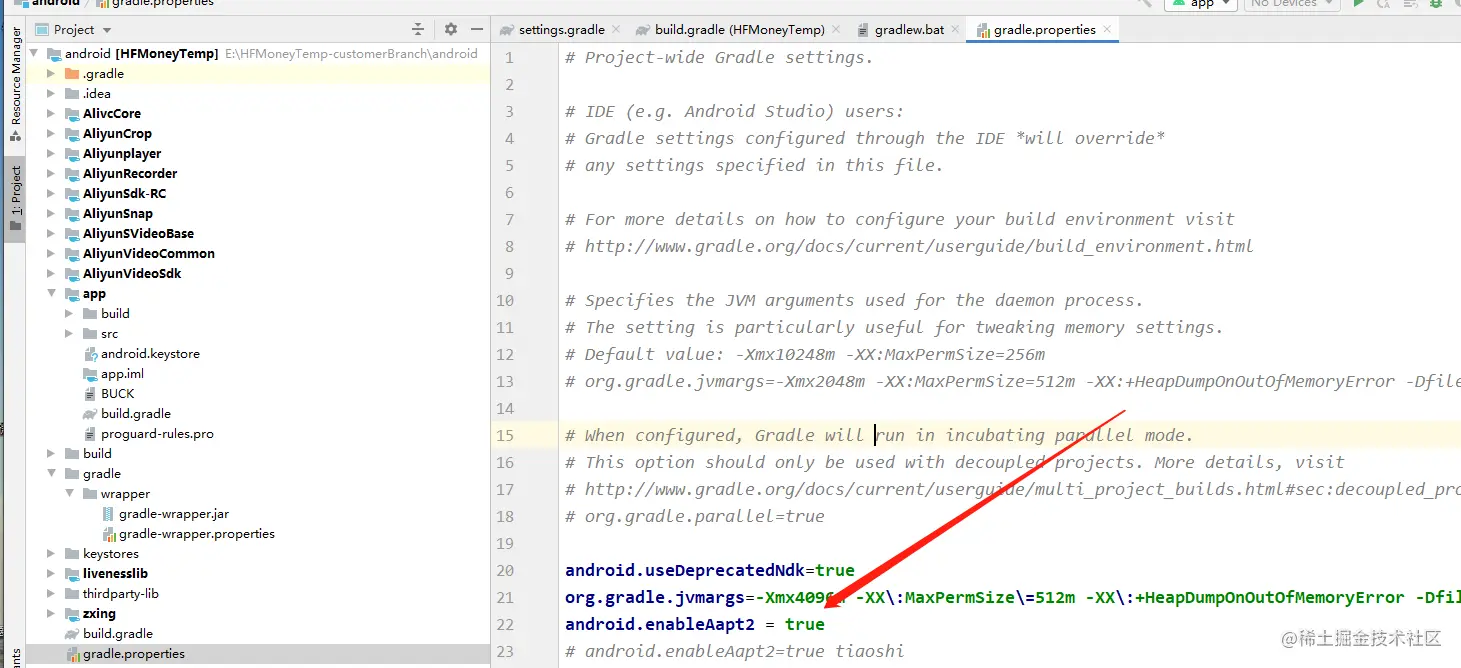Click the settings.gradle tab elephant icon

click(507, 30)
